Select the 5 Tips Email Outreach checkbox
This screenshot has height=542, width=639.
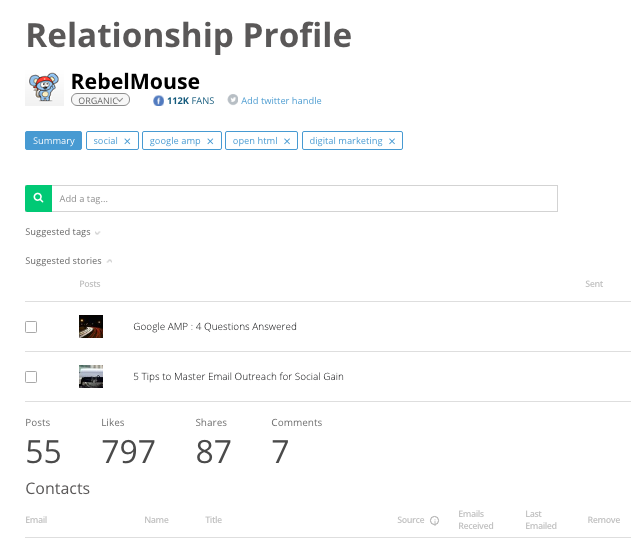(31, 377)
